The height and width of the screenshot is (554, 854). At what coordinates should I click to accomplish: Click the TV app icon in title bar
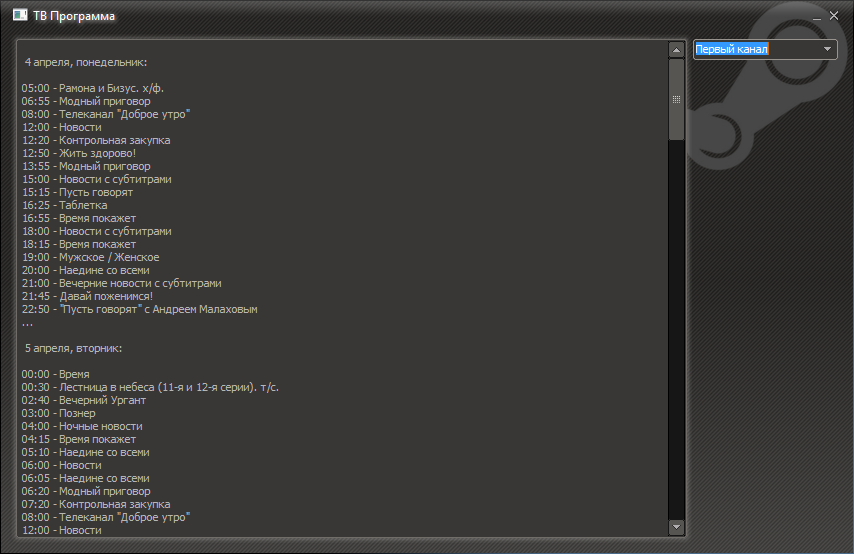tap(19, 16)
